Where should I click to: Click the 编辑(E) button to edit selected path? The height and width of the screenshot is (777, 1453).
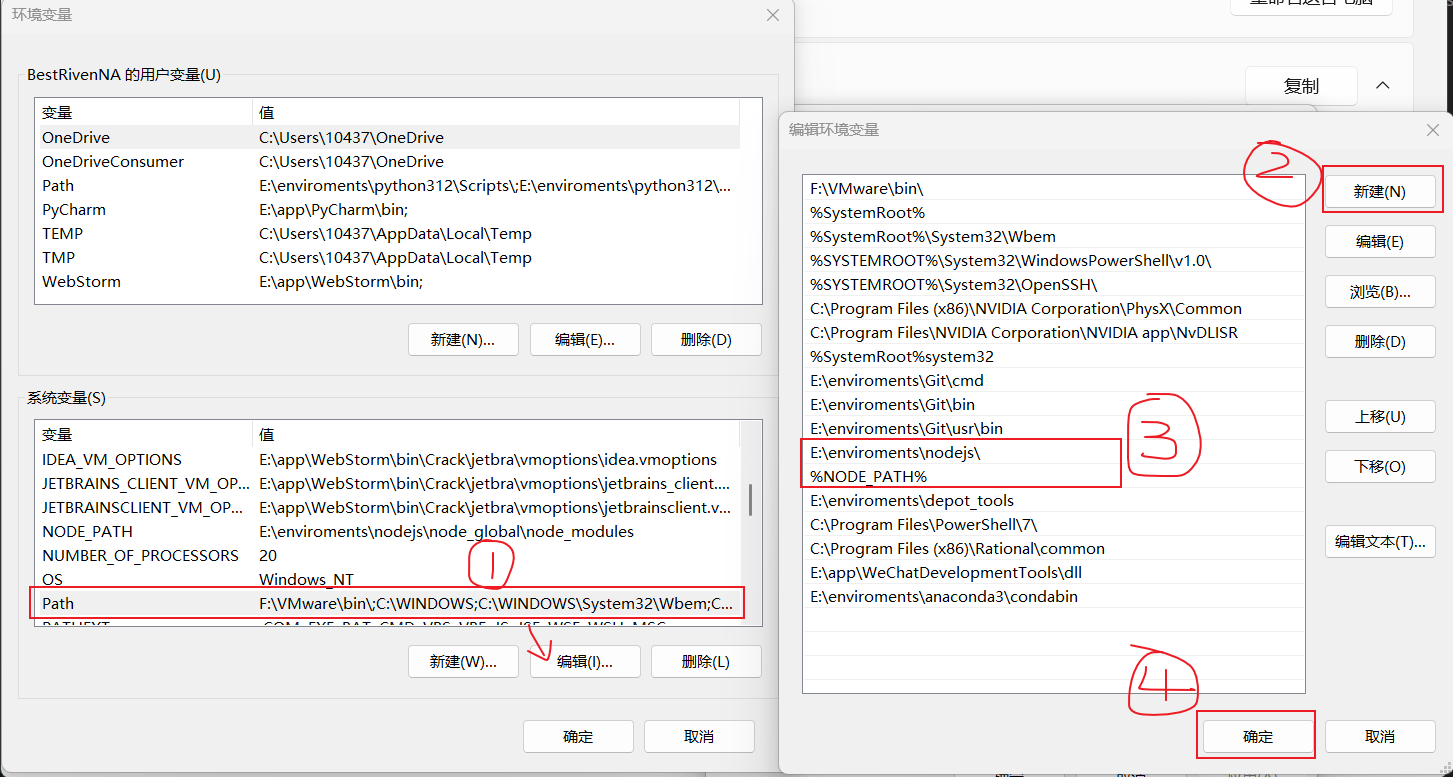coord(1380,241)
